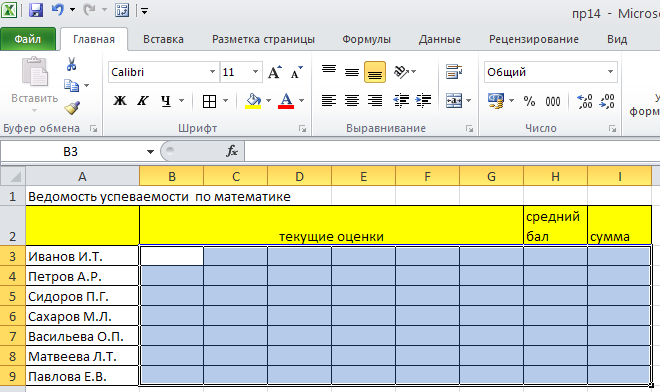Open the Данные ribbon tab
Viewport: 660px width, 392px height.
pyautogui.click(x=439, y=39)
